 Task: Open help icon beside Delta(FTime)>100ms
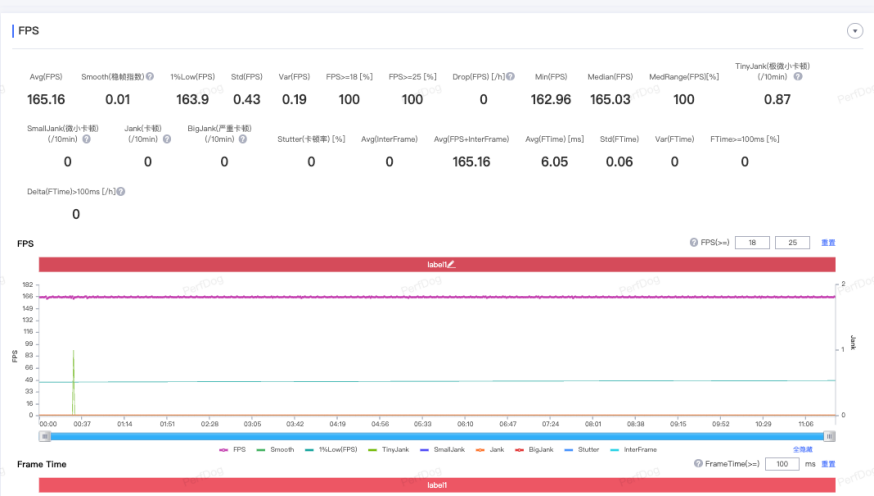(121, 191)
